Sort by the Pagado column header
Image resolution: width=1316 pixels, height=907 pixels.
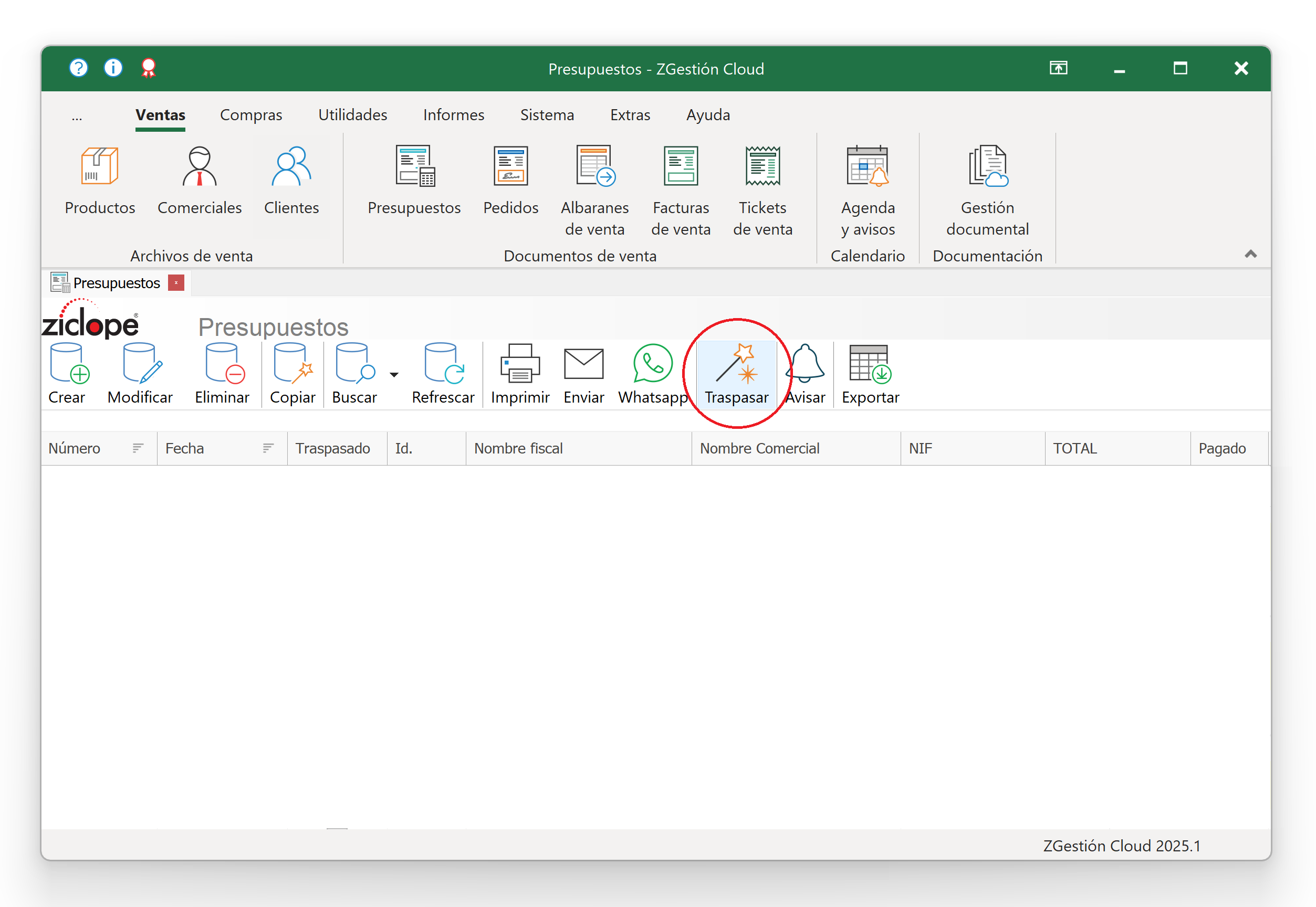1229,448
